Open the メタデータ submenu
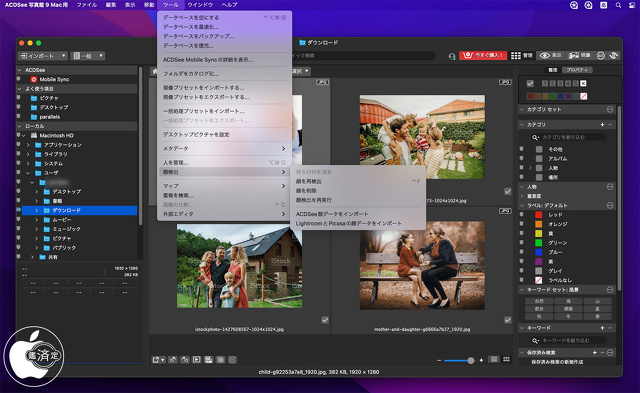640x393 pixels. pos(224,149)
